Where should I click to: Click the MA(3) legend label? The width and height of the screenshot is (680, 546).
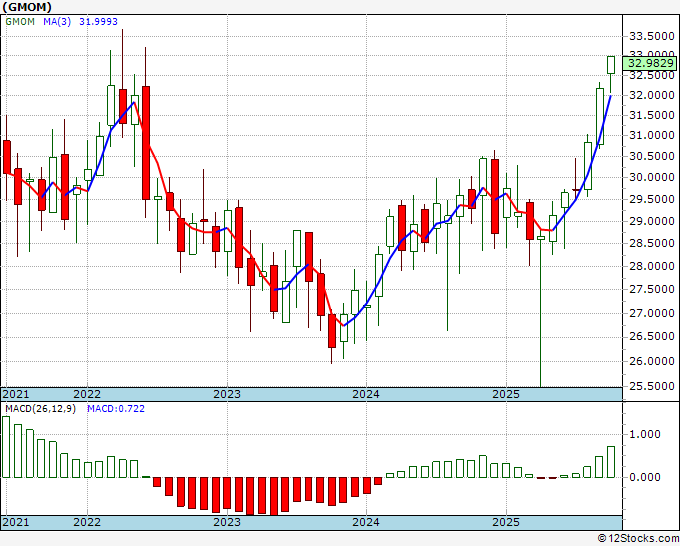pyautogui.click(x=57, y=21)
